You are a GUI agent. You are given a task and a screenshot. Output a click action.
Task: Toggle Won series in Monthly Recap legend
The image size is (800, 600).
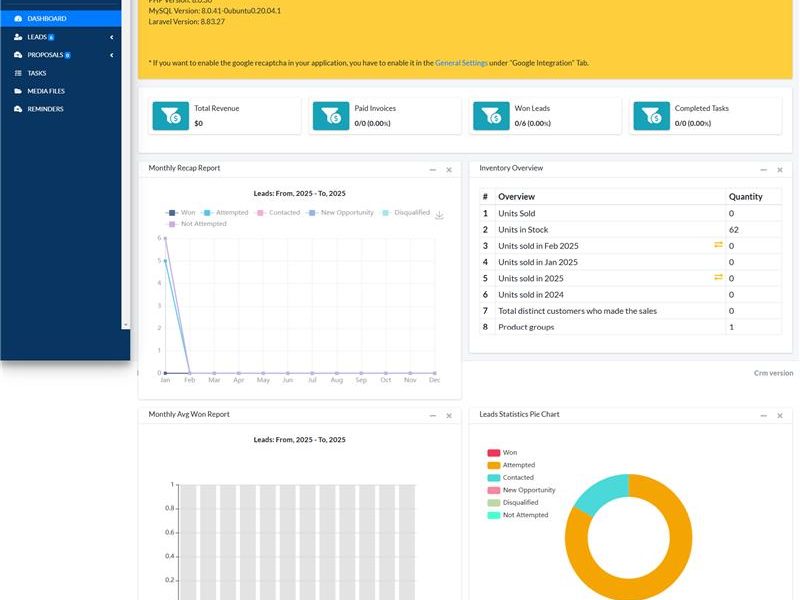(x=181, y=212)
